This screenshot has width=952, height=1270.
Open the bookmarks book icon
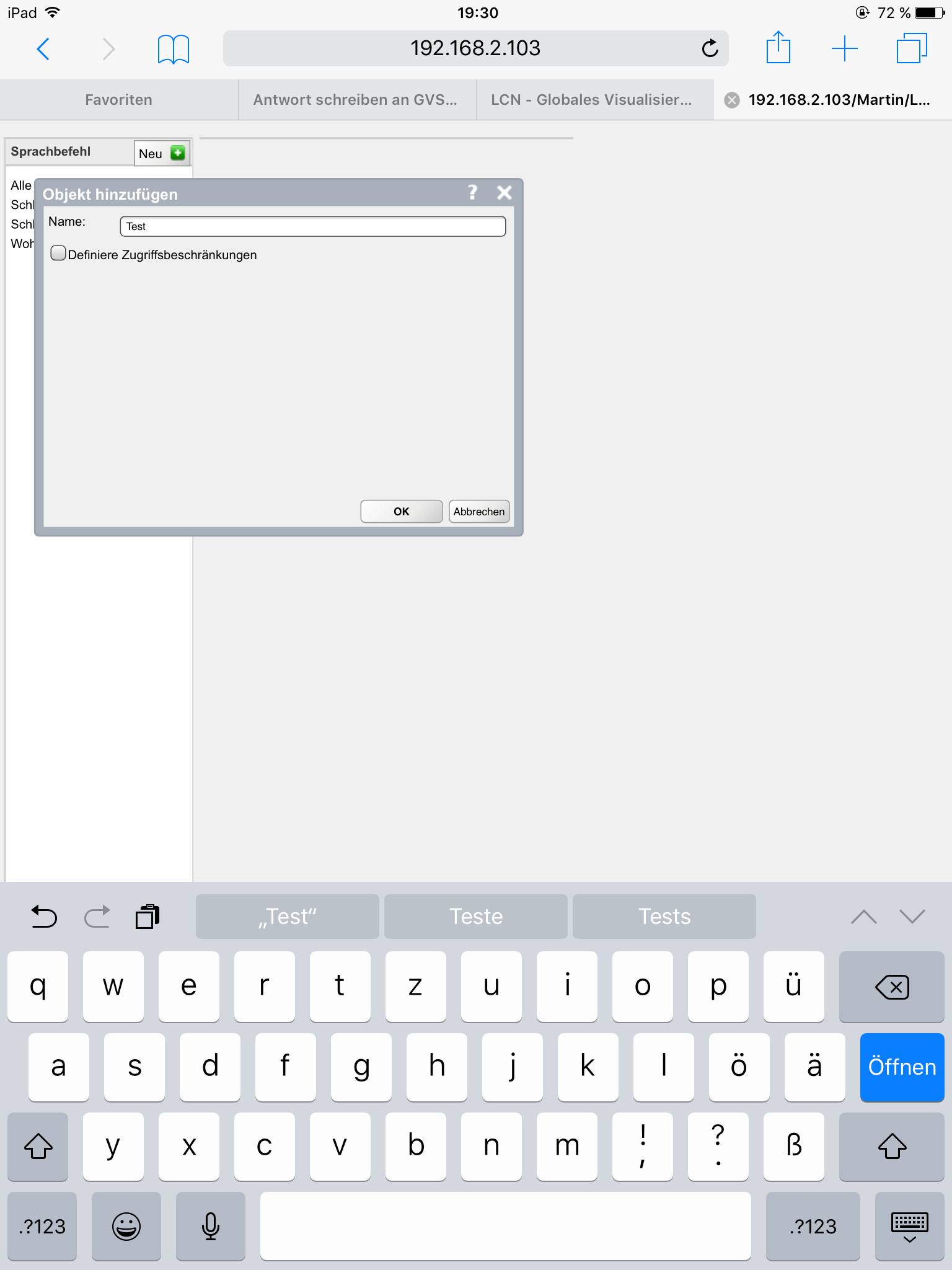(x=173, y=48)
